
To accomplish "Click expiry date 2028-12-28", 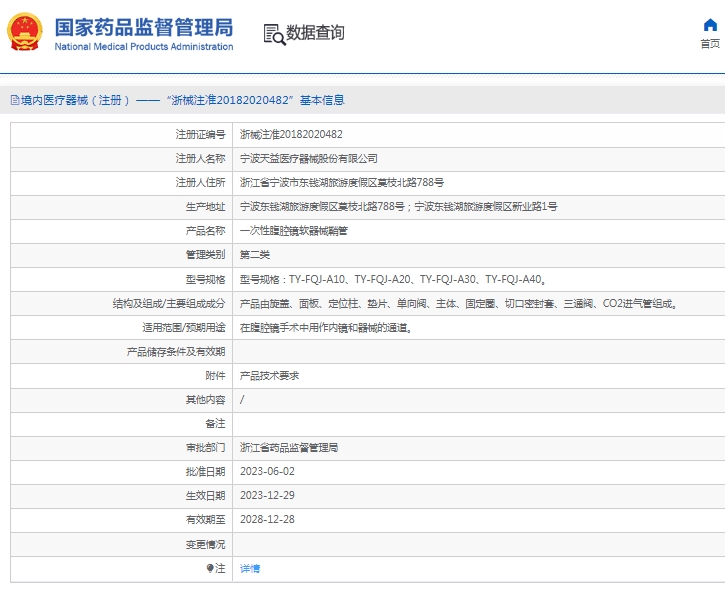I will coord(267,519).
